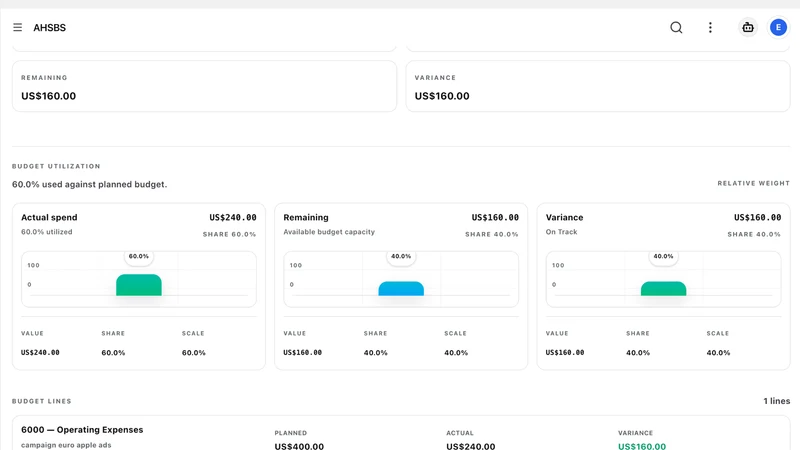
Task: Click the 60.0% utilized subtitle
Action: [x=46, y=232]
